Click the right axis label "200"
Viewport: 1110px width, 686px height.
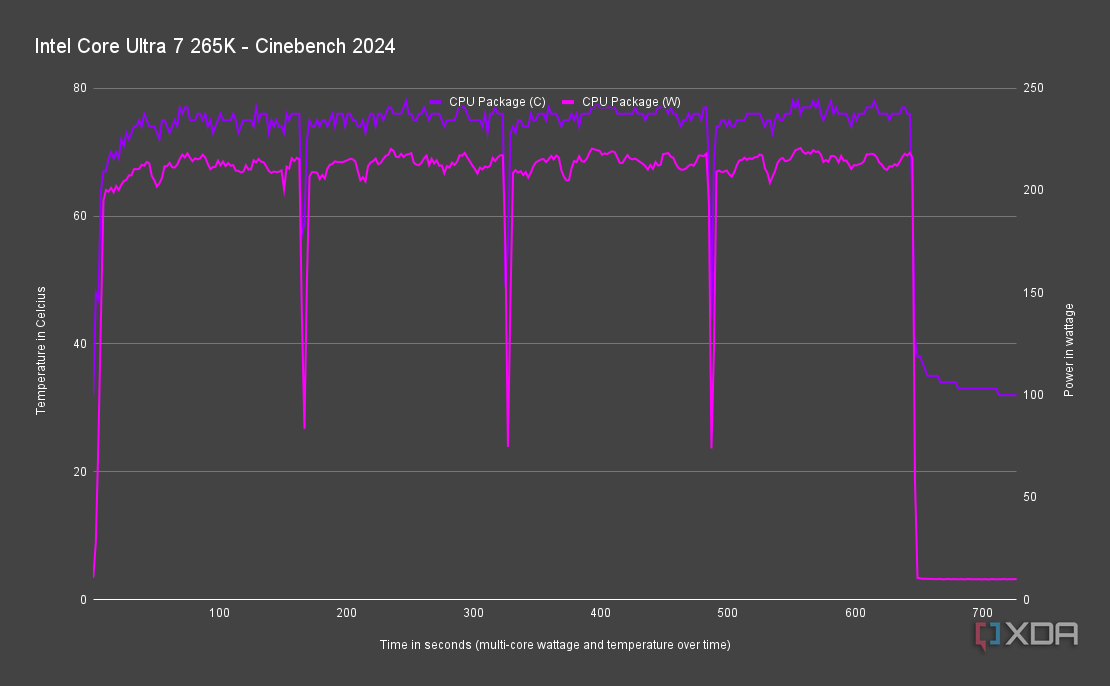(x=1033, y=190)
